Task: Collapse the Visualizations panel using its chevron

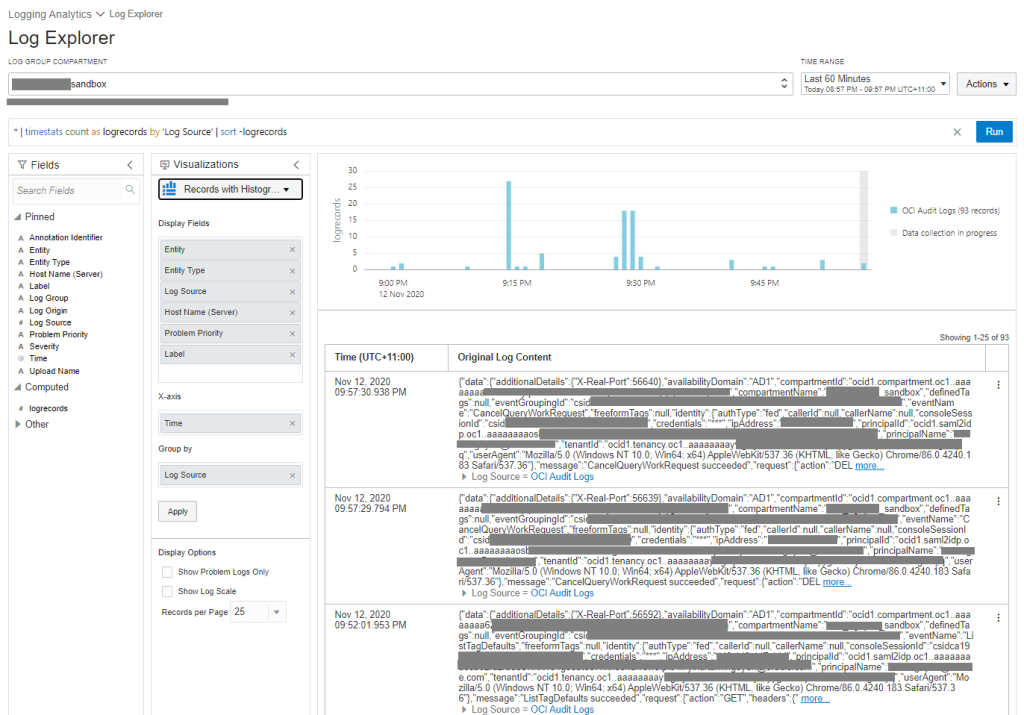Action: (x=296, y=165)
